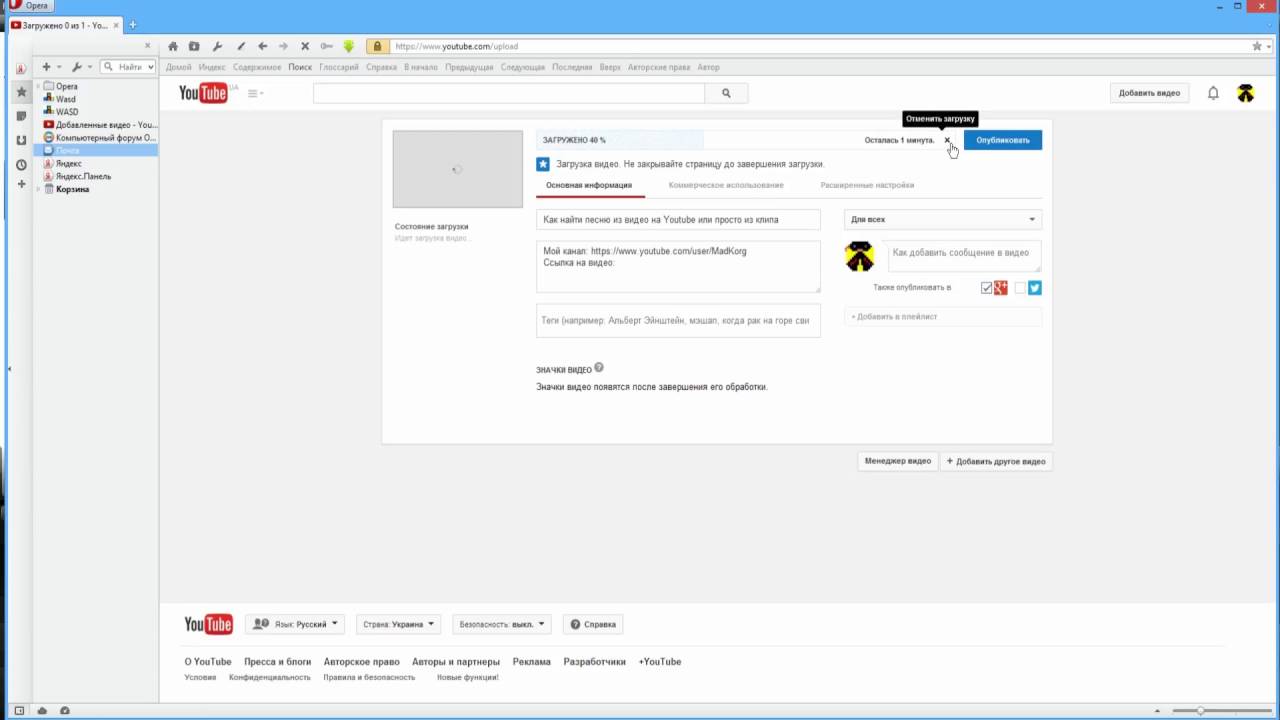The image size is (1280, 720).
Task: Go forward with the right arrow icon
Action: [x=283, y=46]
